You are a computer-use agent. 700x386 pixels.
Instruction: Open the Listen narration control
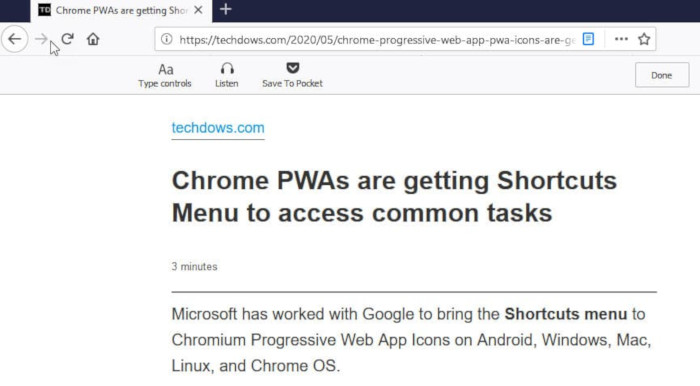(227, 75)
